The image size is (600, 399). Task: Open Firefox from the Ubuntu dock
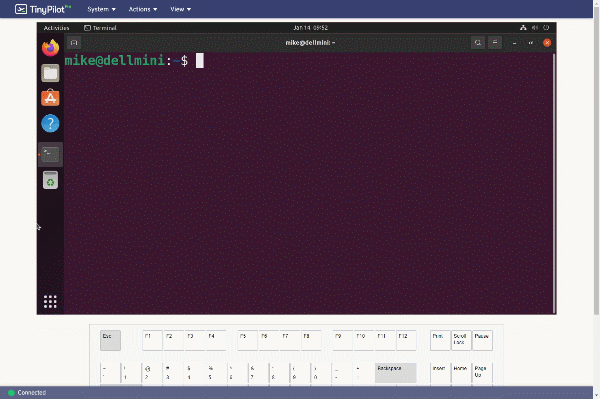point(51,48)
